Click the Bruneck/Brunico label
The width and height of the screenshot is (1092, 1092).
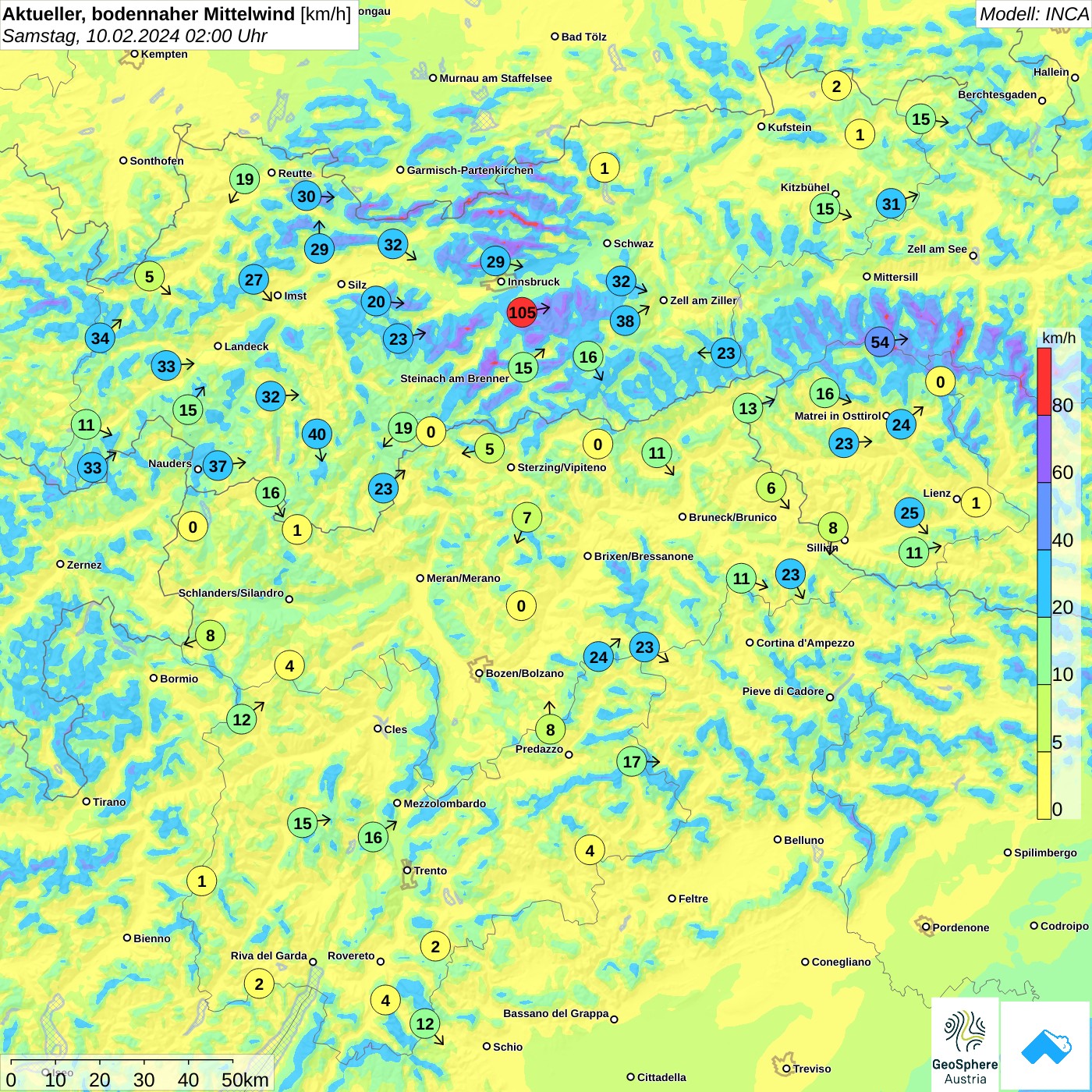732,517
